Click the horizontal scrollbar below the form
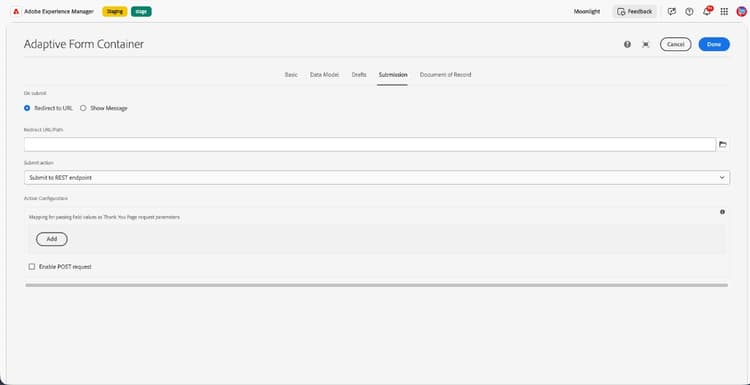This screenshot has width=750, height=385. coord(376,286)
